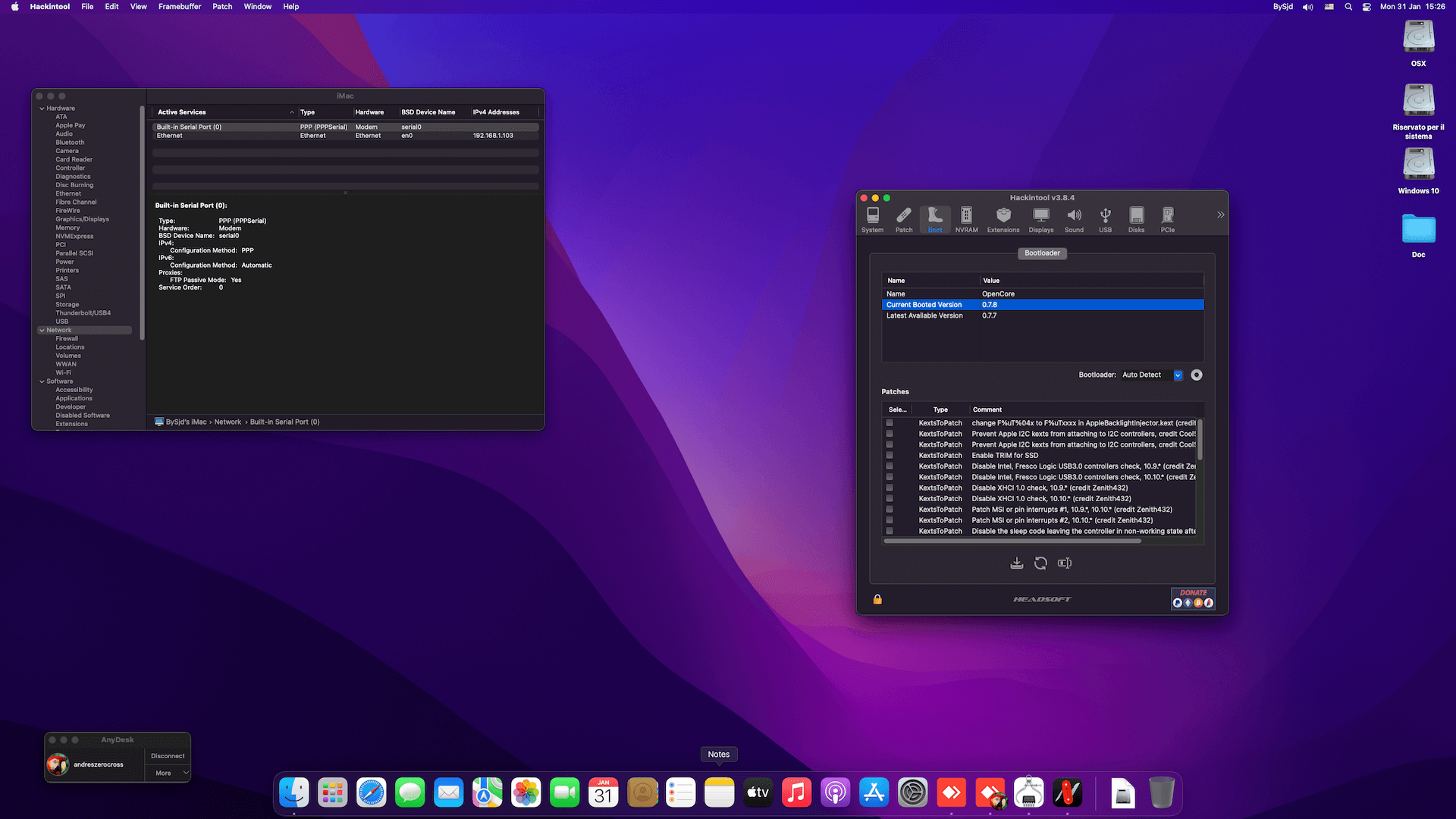This screenshot has height=819, width=1456.
Task: Click the download icon below the patches list
Action: [x=1017, y=563]
